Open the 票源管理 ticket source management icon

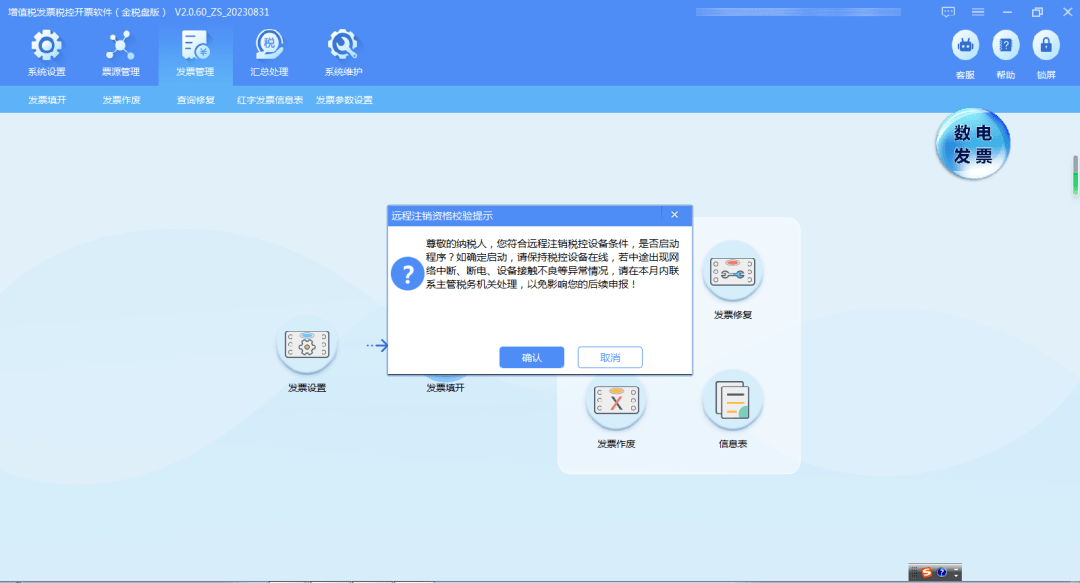(120, 52)
